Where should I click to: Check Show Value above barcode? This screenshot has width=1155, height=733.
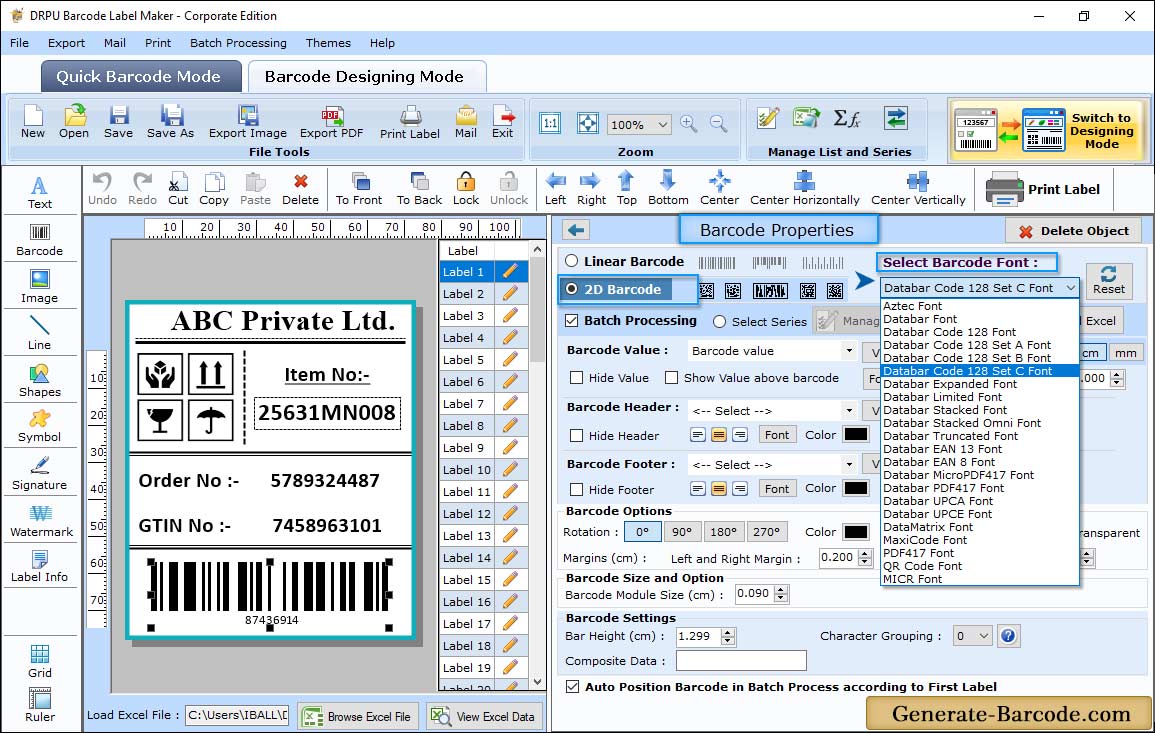click(671, 378)
